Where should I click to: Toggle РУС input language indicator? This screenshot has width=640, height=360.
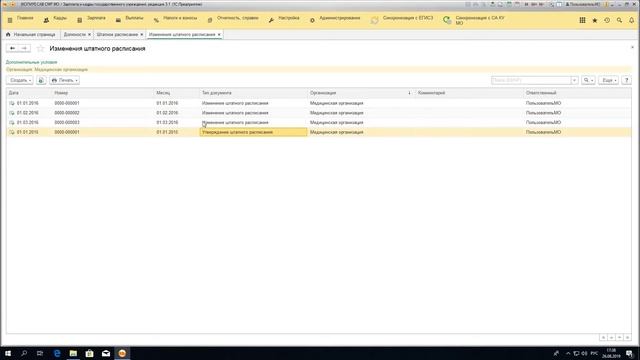coord(594,353)
